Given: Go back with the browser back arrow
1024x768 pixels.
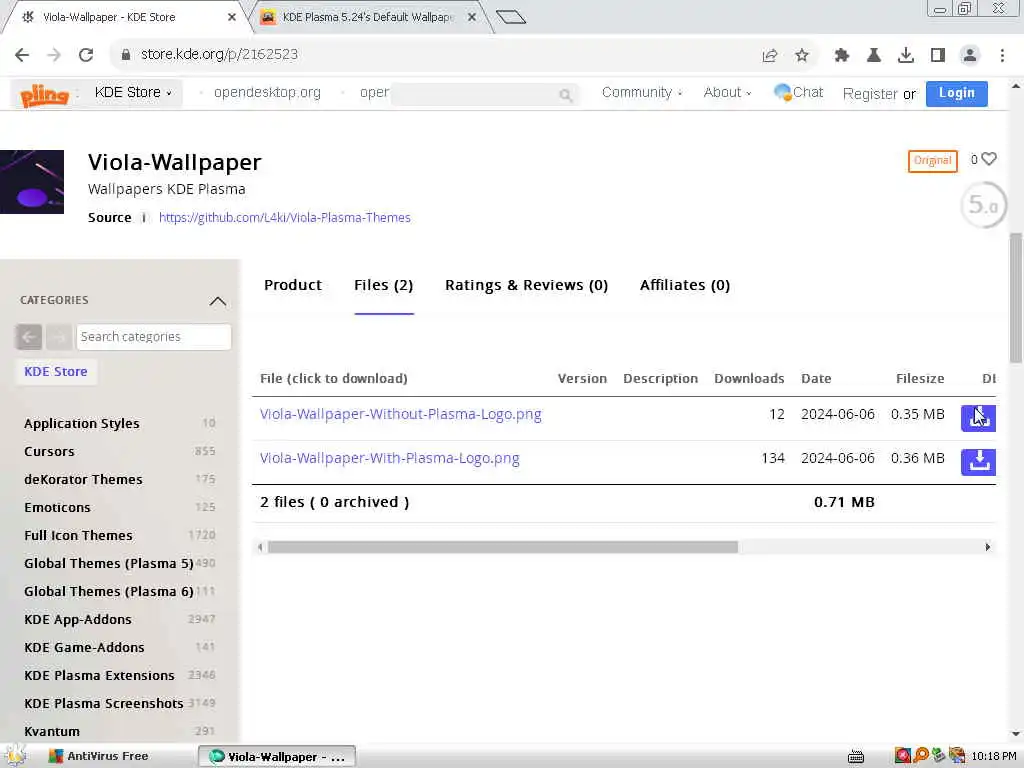Looking at the screenshot, I should [x=22, y=55].
